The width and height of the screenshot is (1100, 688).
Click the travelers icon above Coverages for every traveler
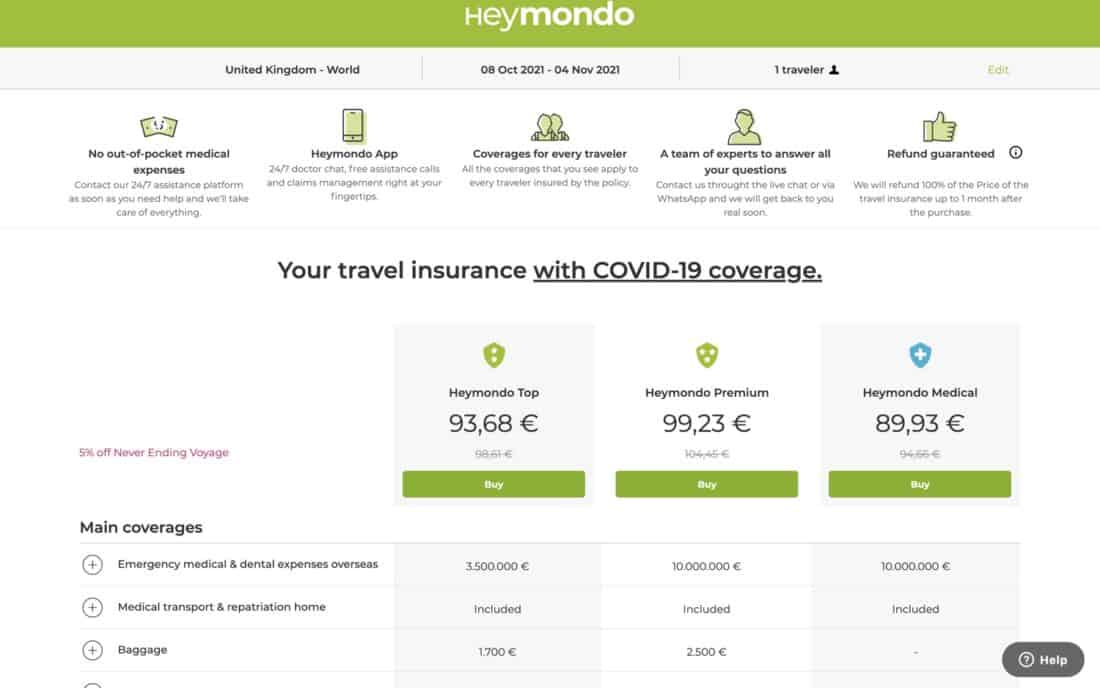tap(549, 127)
